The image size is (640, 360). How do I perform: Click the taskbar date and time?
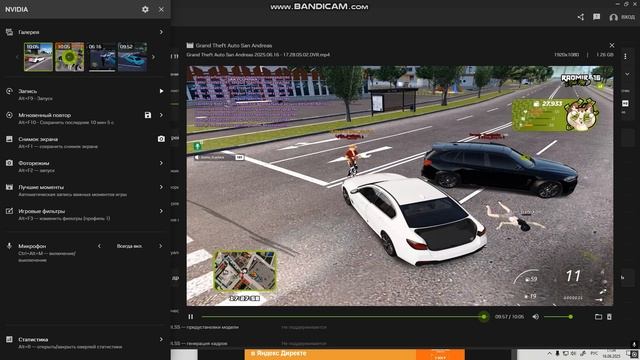(611, 353)
